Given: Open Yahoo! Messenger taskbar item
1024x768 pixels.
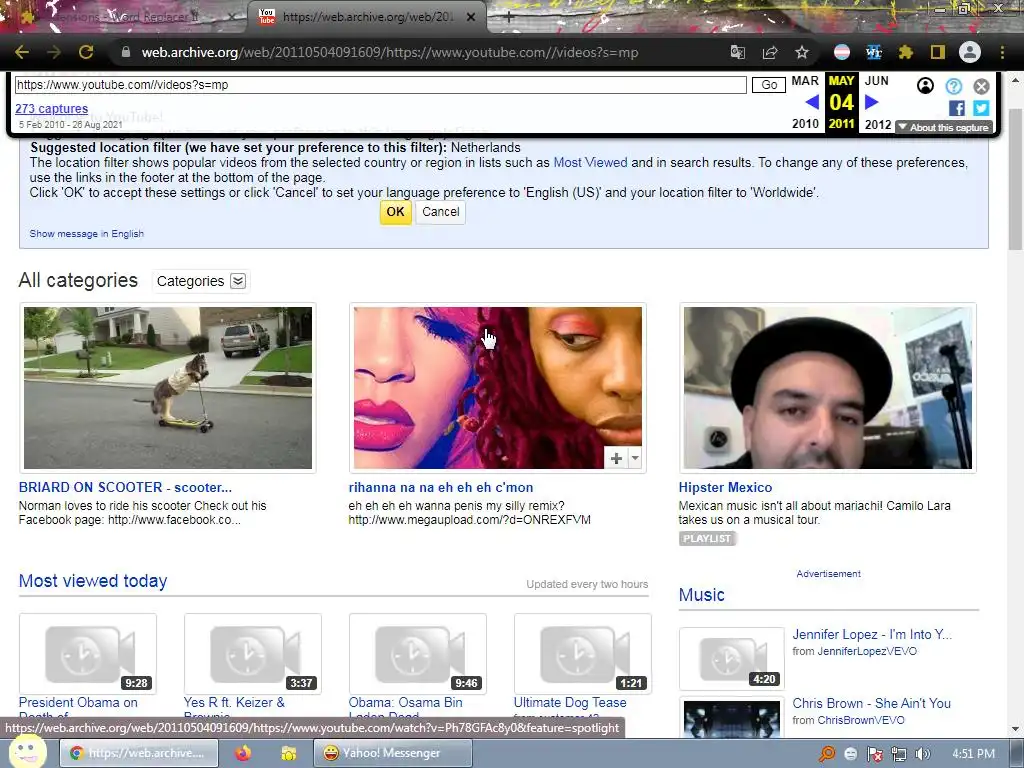Looking at the screenshot, I should pyautogui.click(x=392, y=753).
